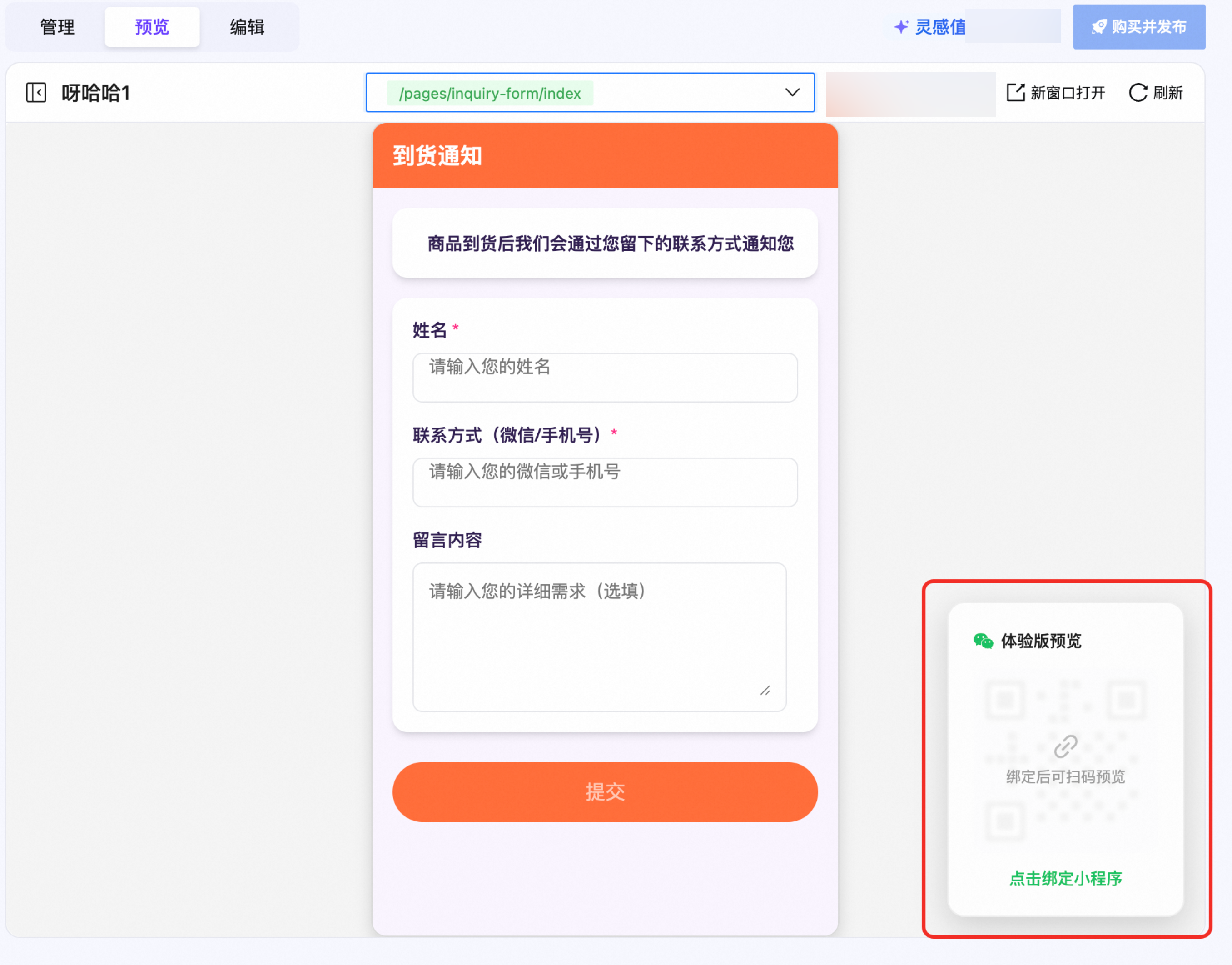Click the project name 呀哈哈1
This screenshot has width=1232, height=965.
coord(95,93)
